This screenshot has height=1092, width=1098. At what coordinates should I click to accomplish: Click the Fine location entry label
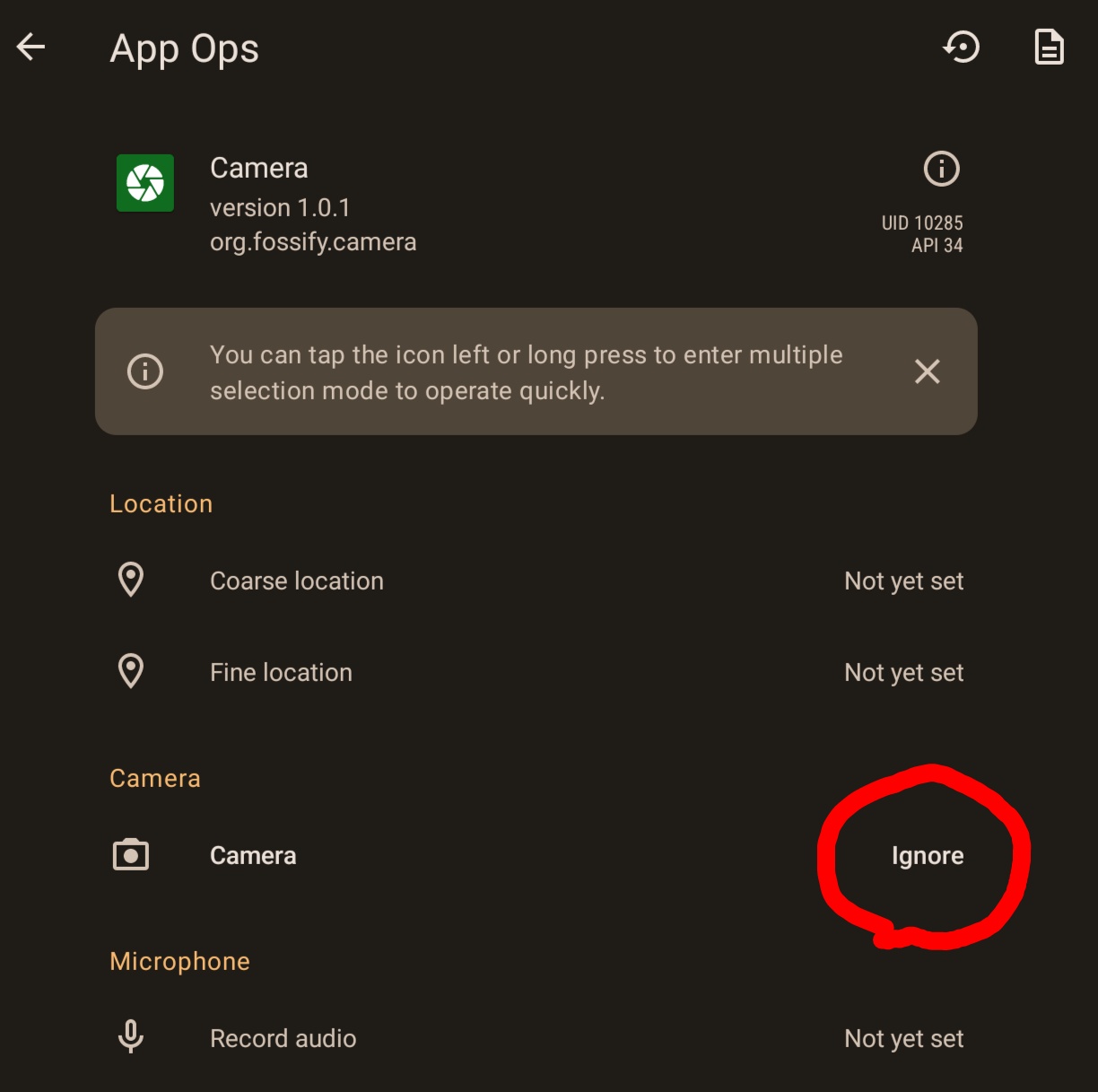[x=281, y=673]
